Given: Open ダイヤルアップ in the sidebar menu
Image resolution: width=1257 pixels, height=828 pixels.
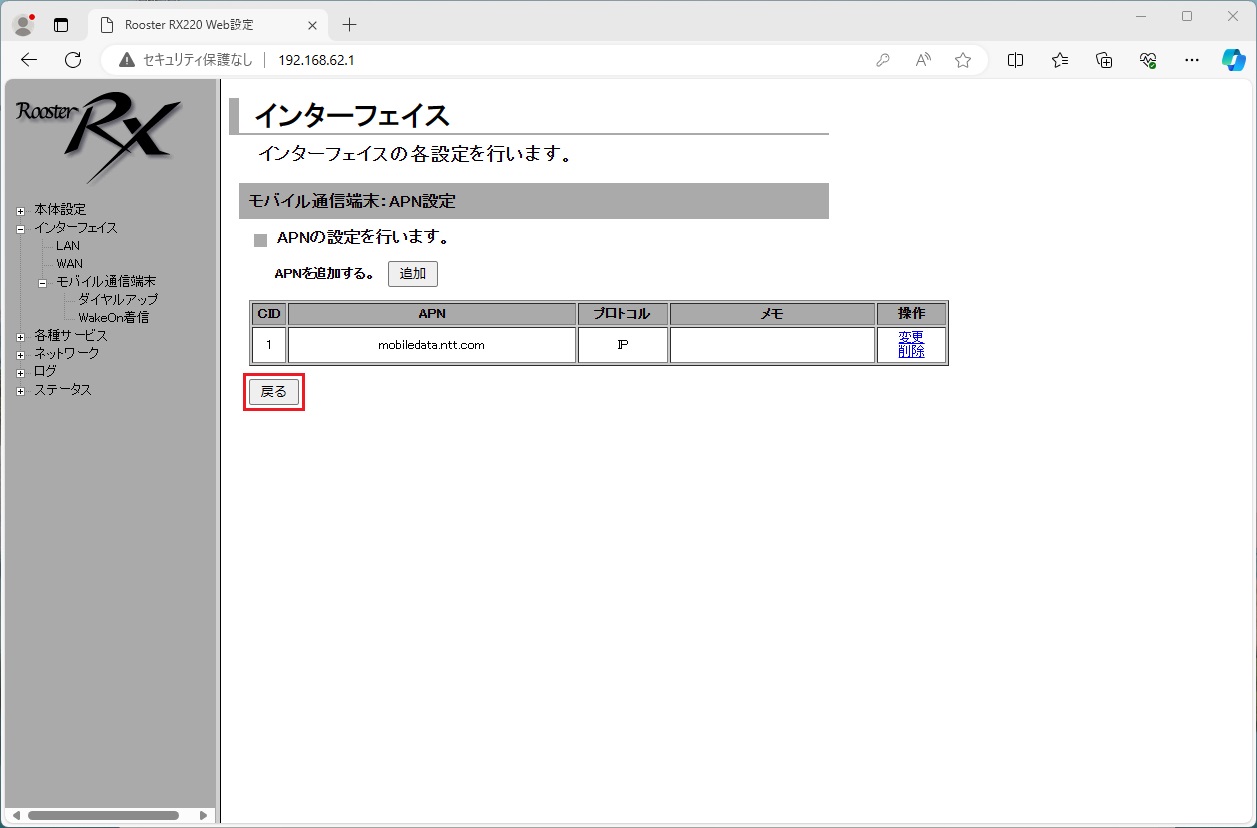Looking at the screenshot, I should 117,299.
